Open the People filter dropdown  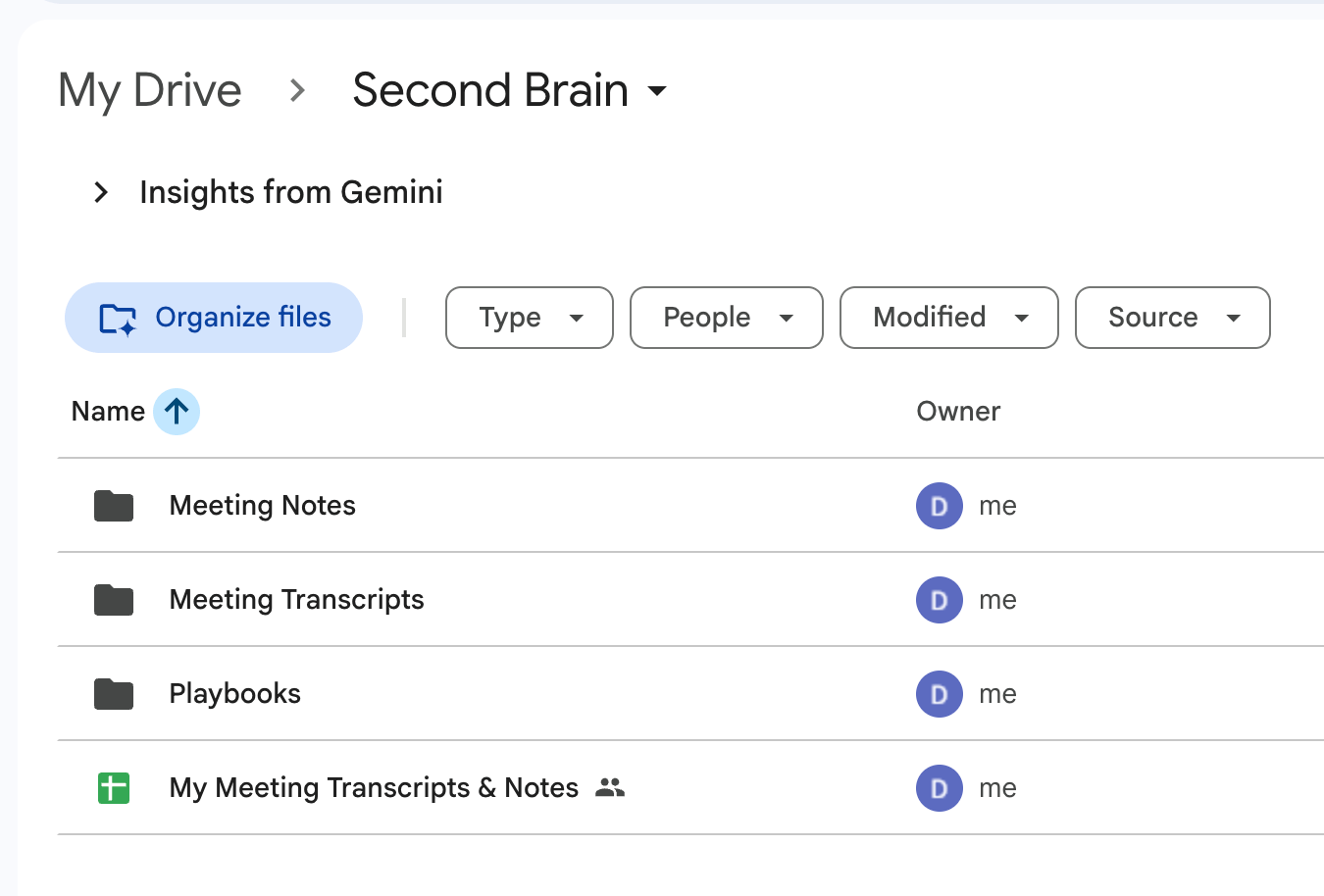[x=726, y=318]
